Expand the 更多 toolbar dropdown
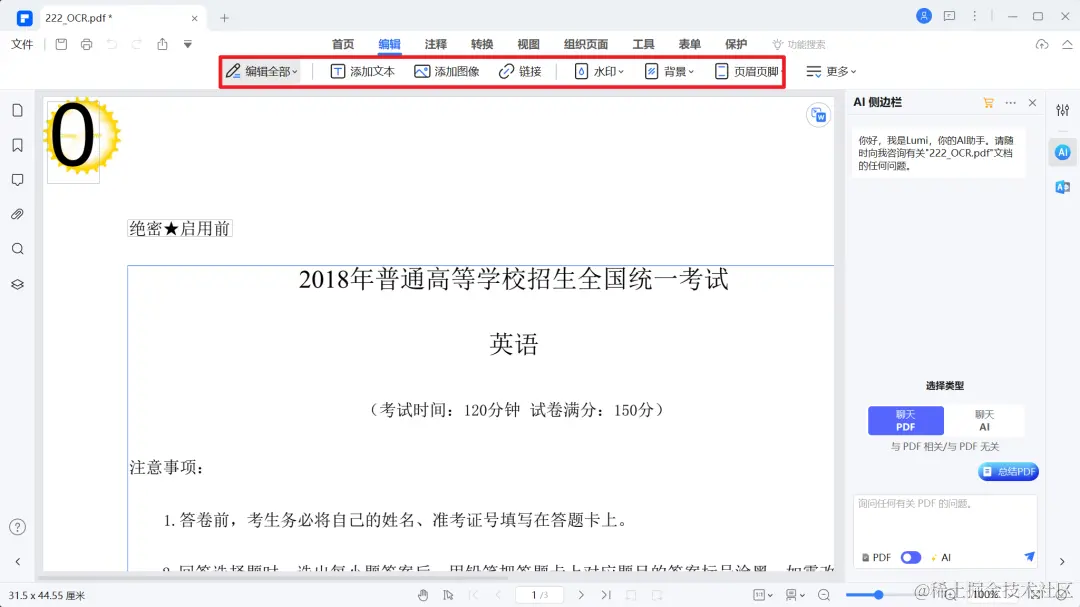 point(831,71)
